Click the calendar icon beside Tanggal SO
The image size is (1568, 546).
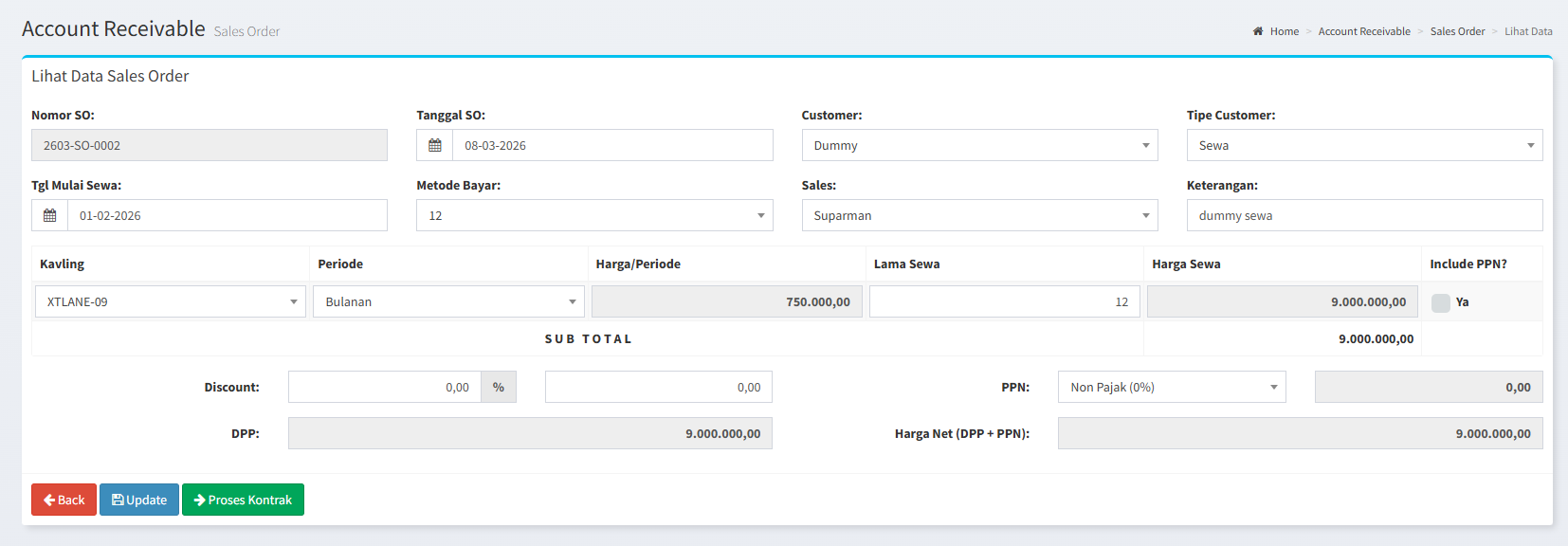tap(434, 145)
